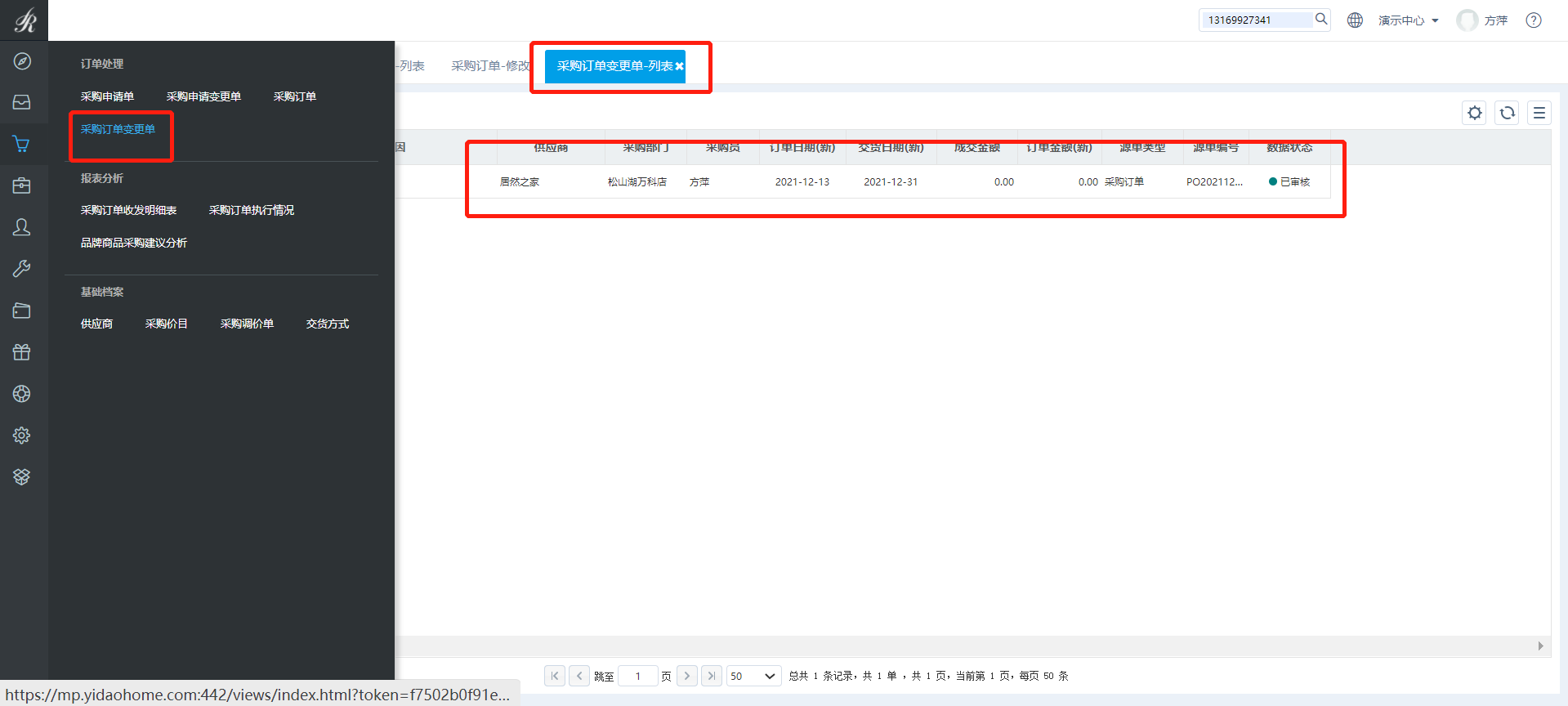Open the page size 50 dropdown
The image size is (1568, 706).
[753, 676]
